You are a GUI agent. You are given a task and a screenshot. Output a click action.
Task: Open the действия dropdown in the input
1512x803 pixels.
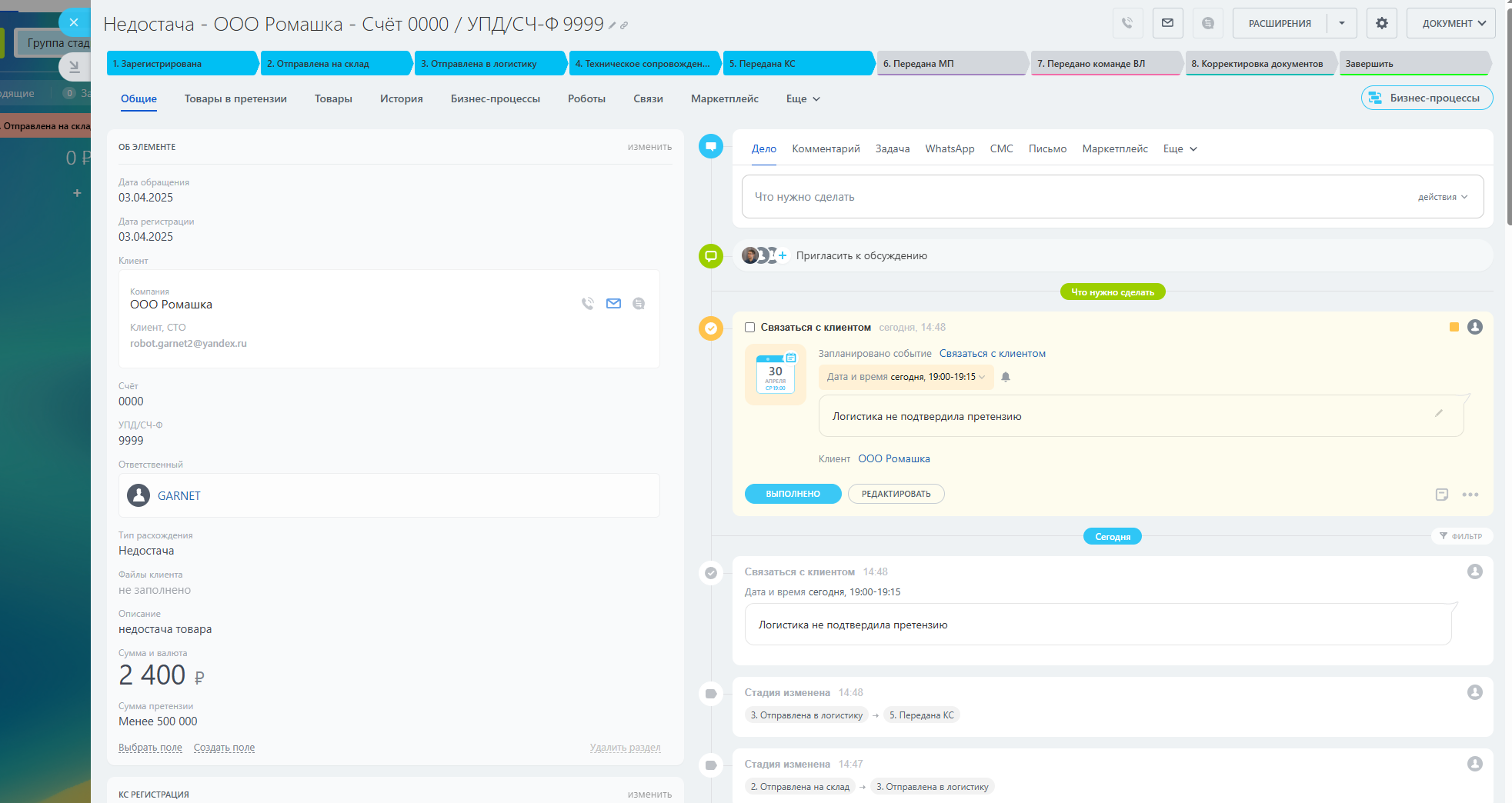click(x=1443, y=197)
